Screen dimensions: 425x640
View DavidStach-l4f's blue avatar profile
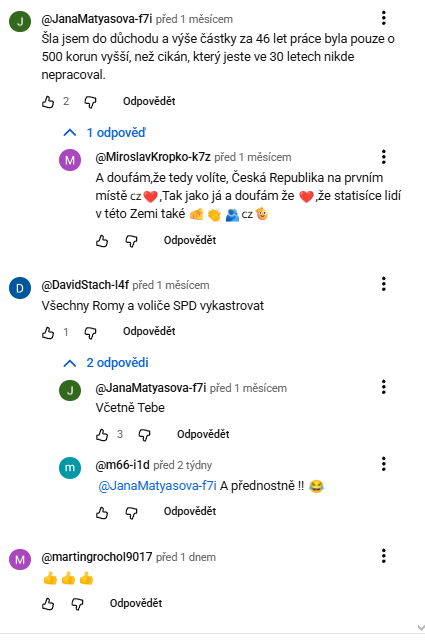pyautogui.click(x=20, y=288)
